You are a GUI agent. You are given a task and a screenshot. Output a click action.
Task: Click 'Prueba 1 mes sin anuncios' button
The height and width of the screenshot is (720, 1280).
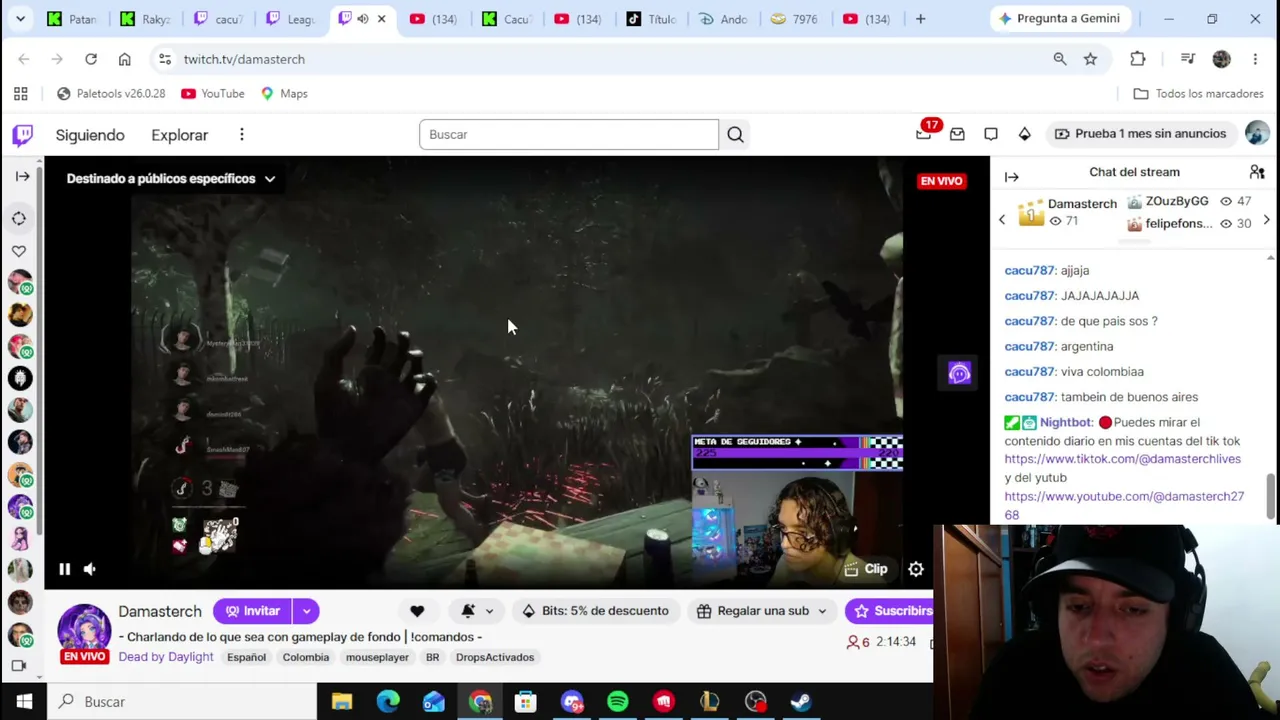[x=1140, y=134]
